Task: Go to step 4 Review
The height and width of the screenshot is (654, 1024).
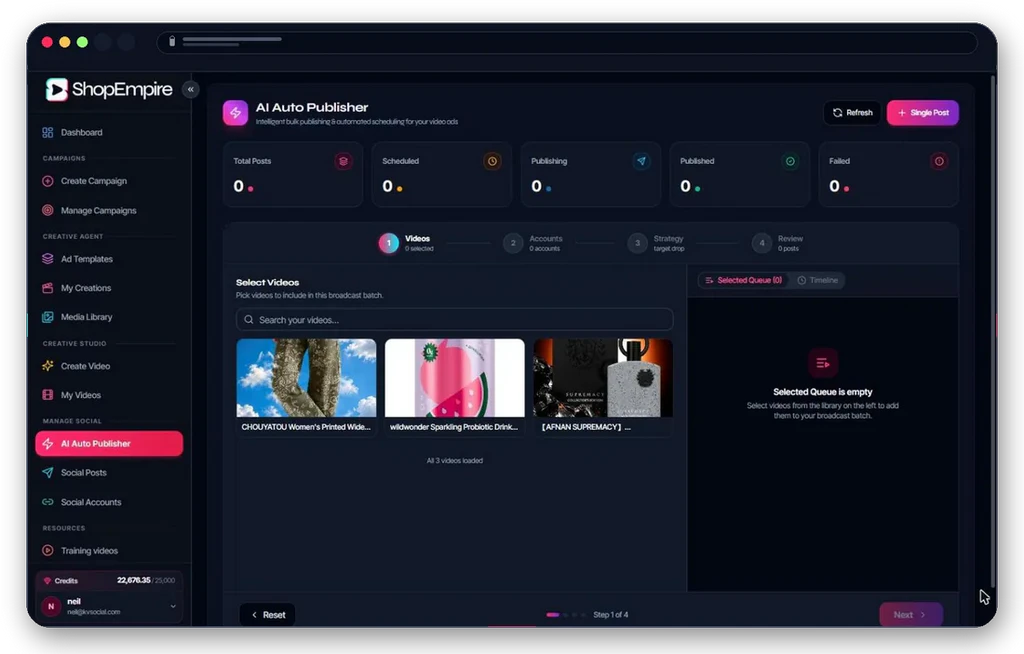Action: click(778, 243)
